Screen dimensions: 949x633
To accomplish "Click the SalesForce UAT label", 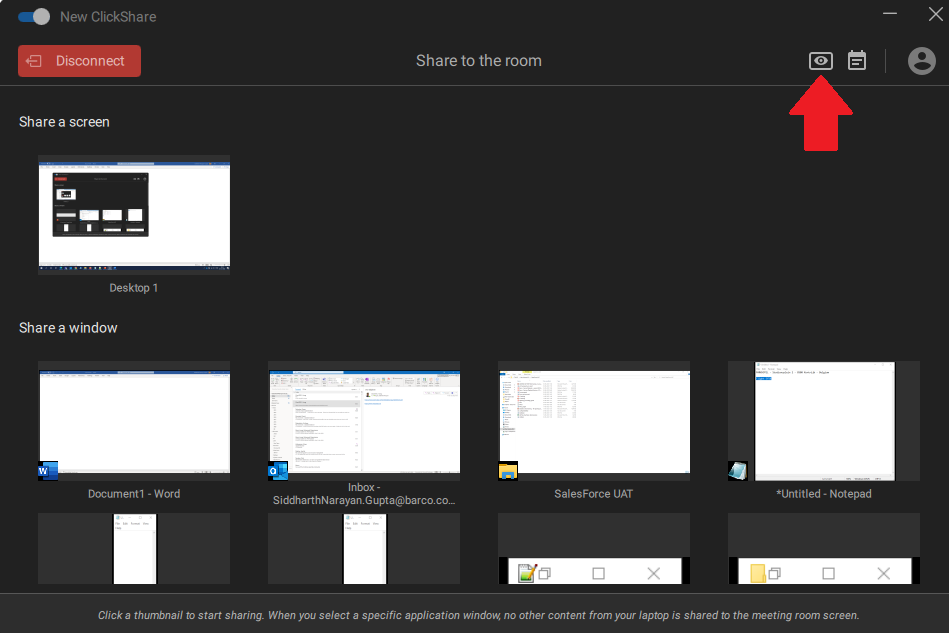I will (x=594, y=494).
